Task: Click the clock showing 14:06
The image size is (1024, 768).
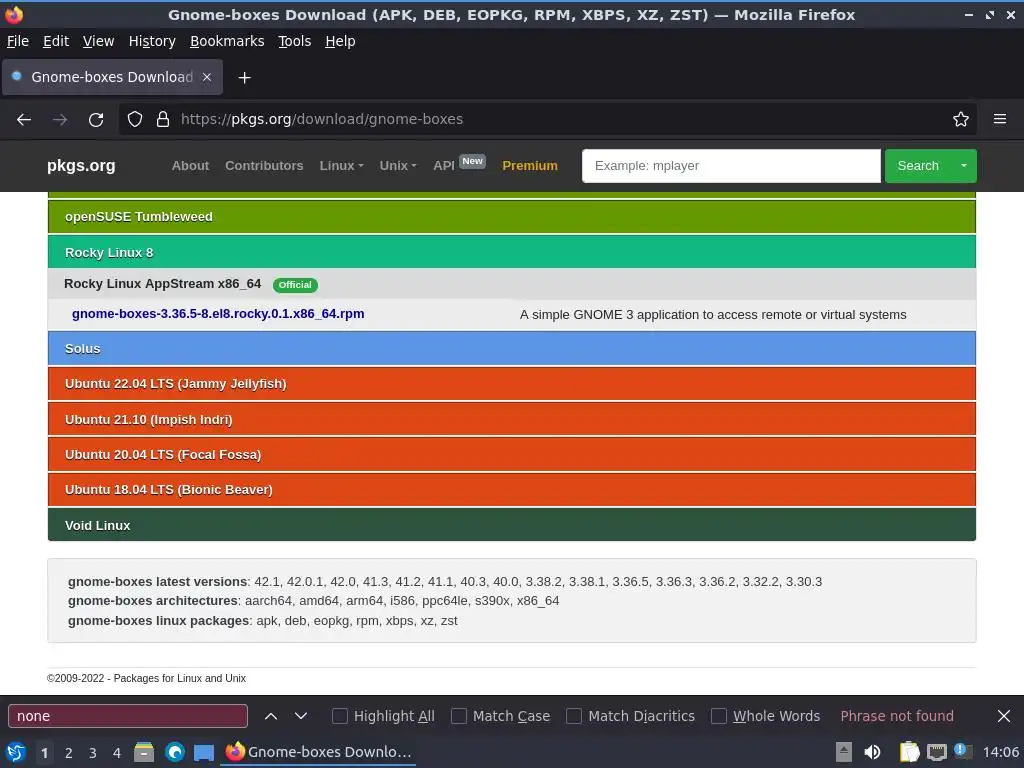Action: tap(1000, 752)
